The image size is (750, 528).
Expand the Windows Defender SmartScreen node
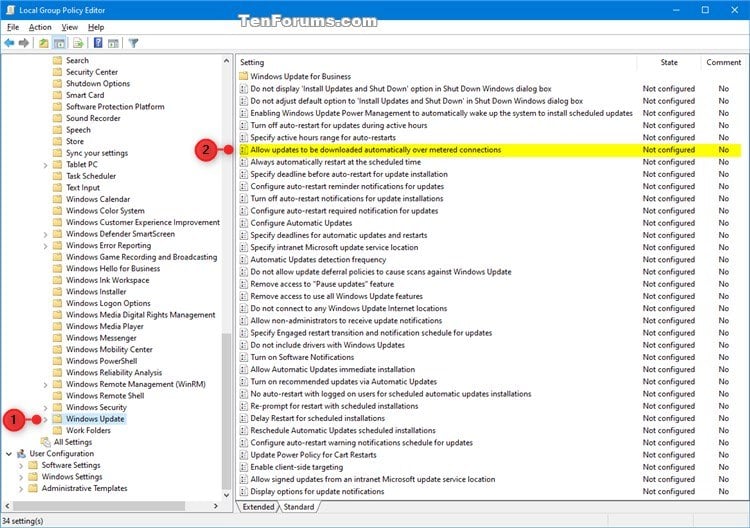tap(45, 234)
